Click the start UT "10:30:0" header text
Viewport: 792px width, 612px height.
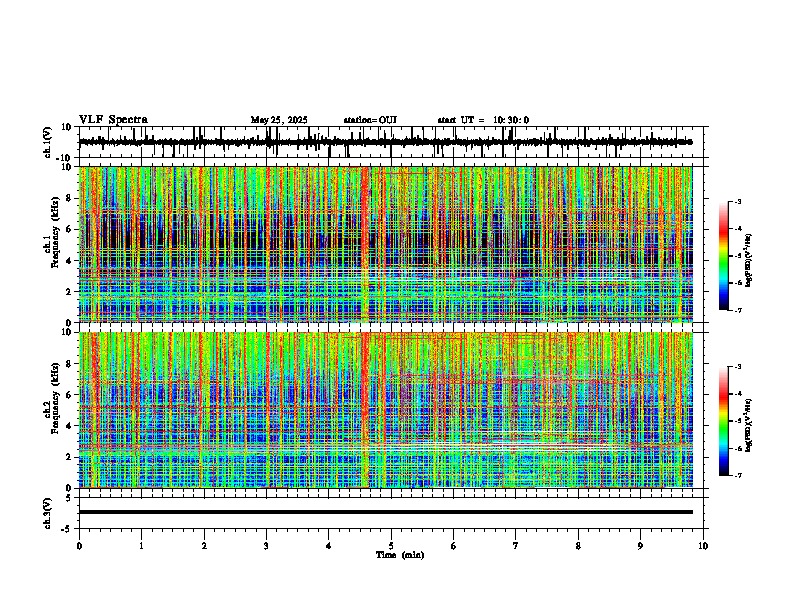(x=511, y=120)
